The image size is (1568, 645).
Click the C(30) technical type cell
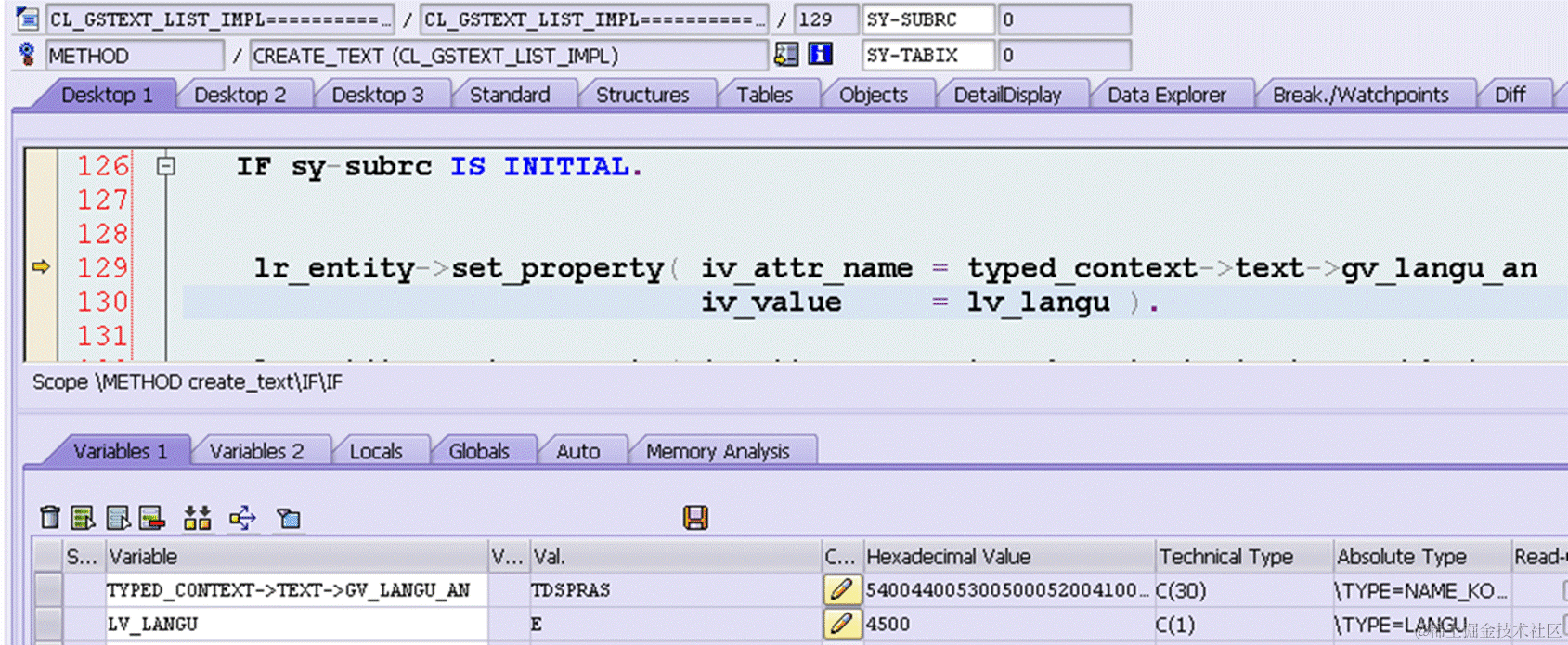coord(1244,590)
